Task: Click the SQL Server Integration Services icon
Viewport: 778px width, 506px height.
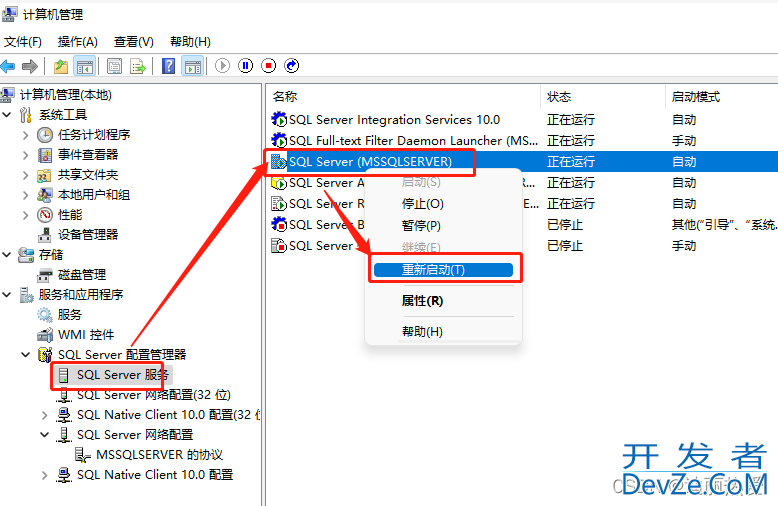Action: tap(279, 120)
